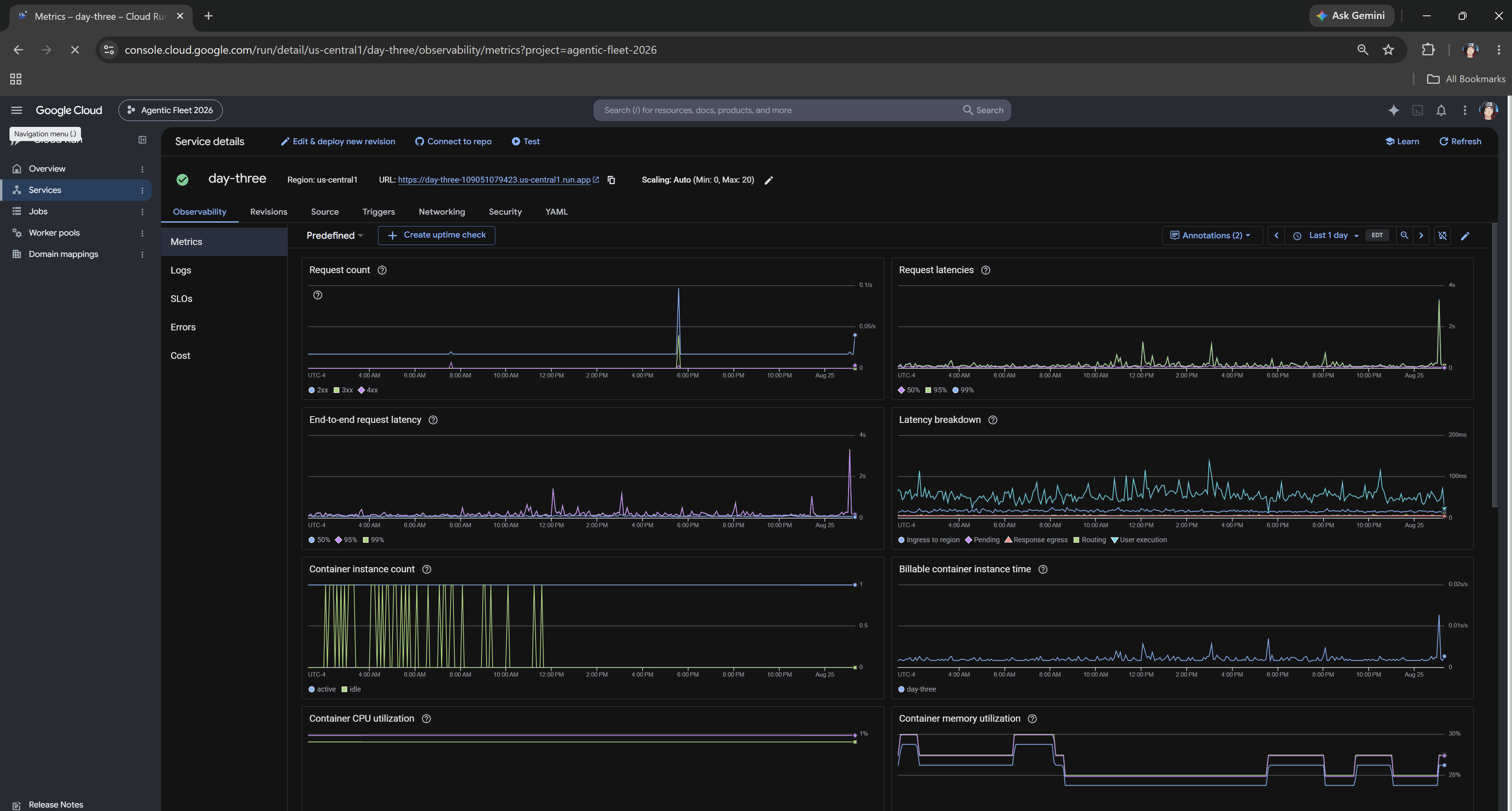
Task: Toggle the 2xx series in Request count legend
Action: point(318,390)
